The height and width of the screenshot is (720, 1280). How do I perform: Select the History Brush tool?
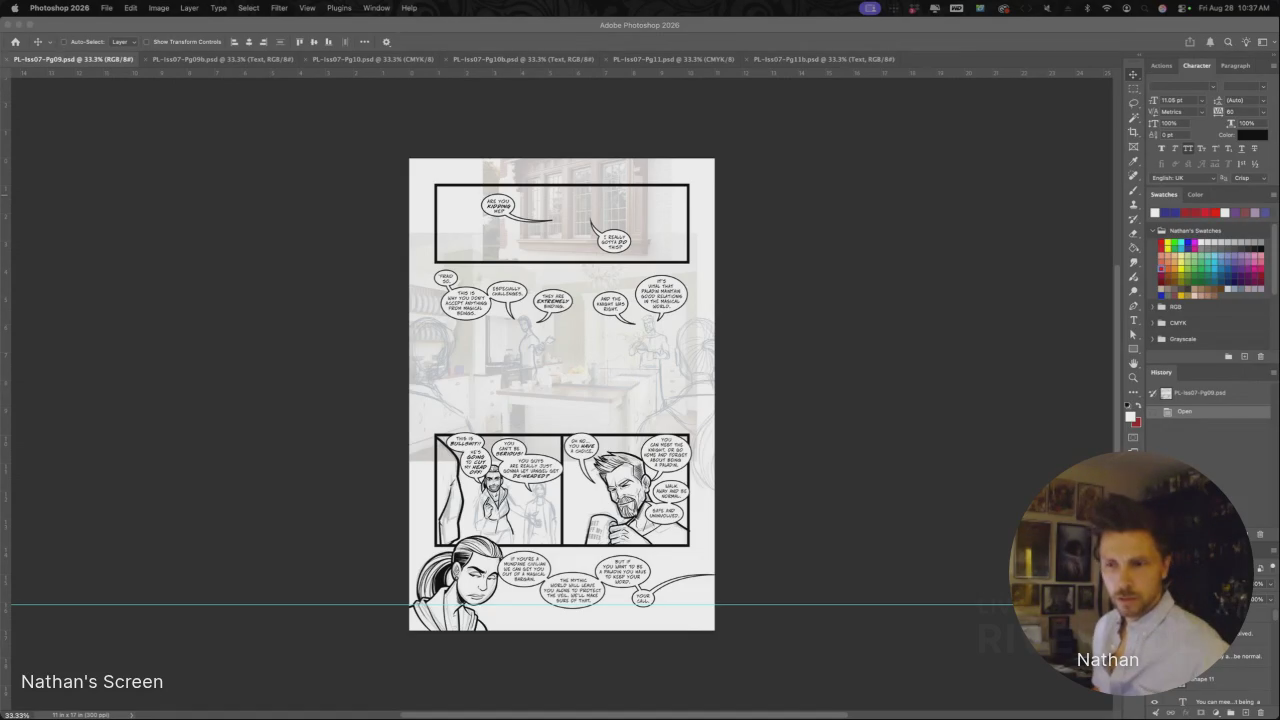1133,219
